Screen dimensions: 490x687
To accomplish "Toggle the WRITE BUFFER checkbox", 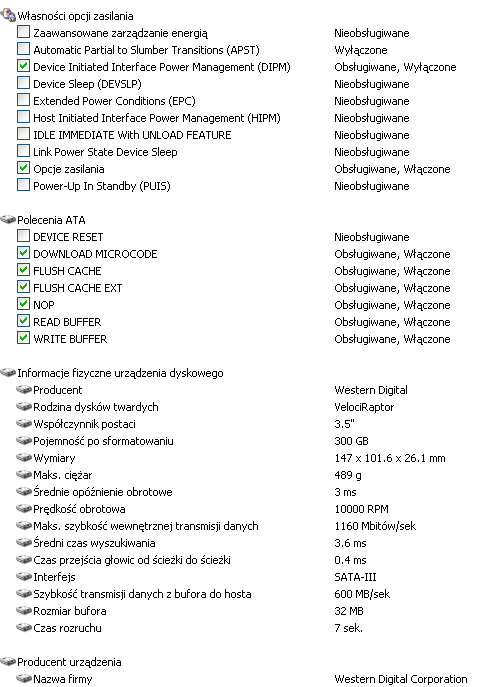I will coord(23,338).
